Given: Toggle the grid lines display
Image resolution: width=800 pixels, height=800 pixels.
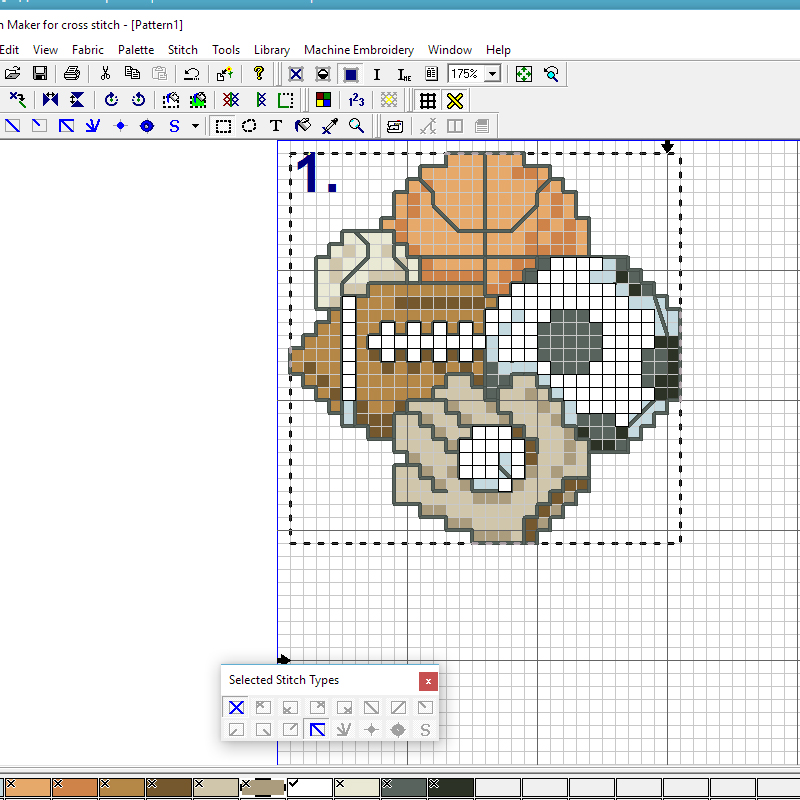Looking at the screenshot, I should 428,101.
